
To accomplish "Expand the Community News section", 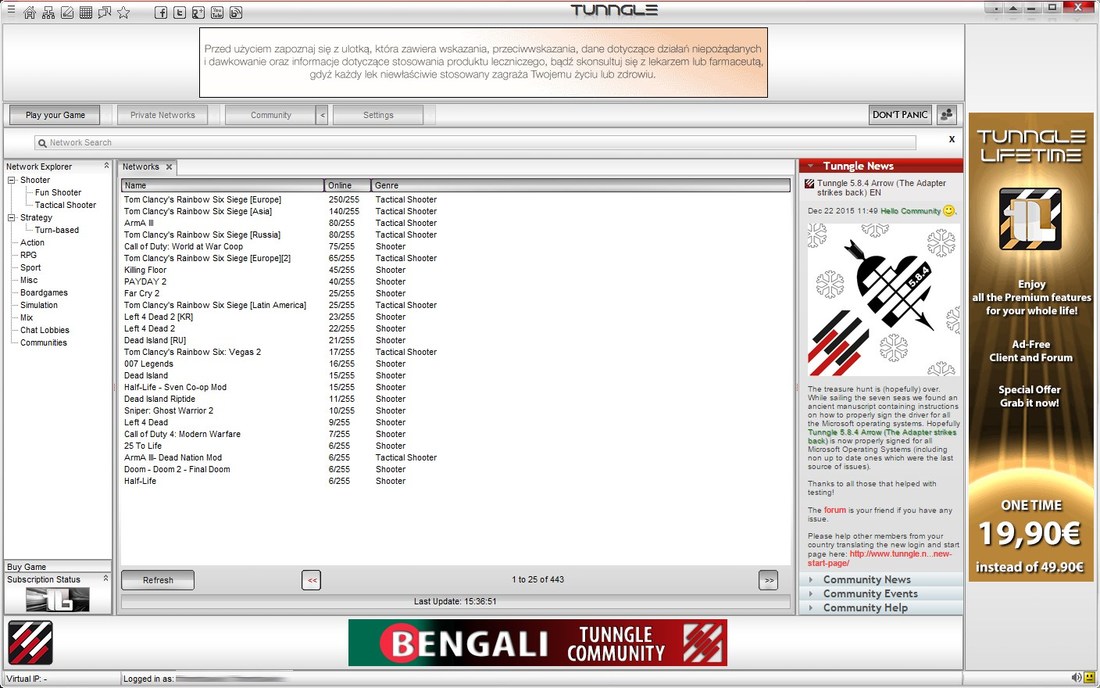I will (x=880, y=579).
